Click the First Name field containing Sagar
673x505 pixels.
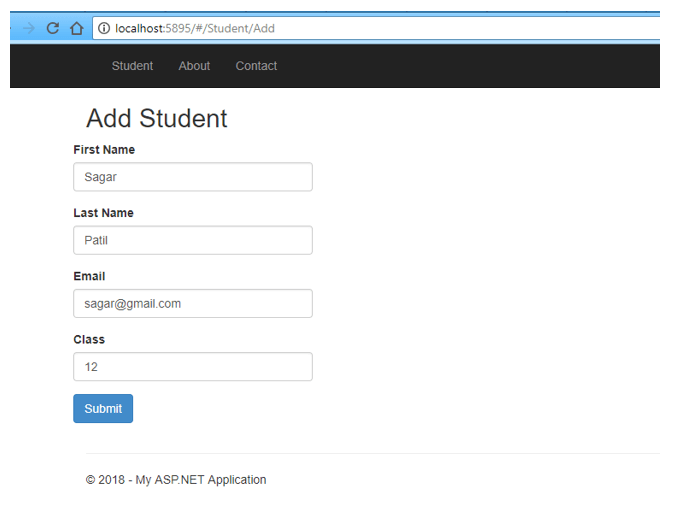[x=193, y=177]
